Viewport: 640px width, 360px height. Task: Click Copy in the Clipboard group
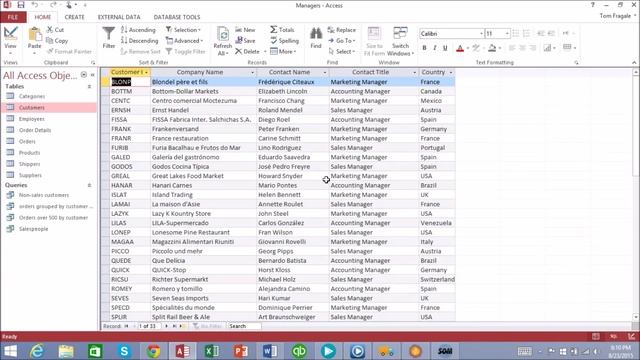click(x=57, y=41)
